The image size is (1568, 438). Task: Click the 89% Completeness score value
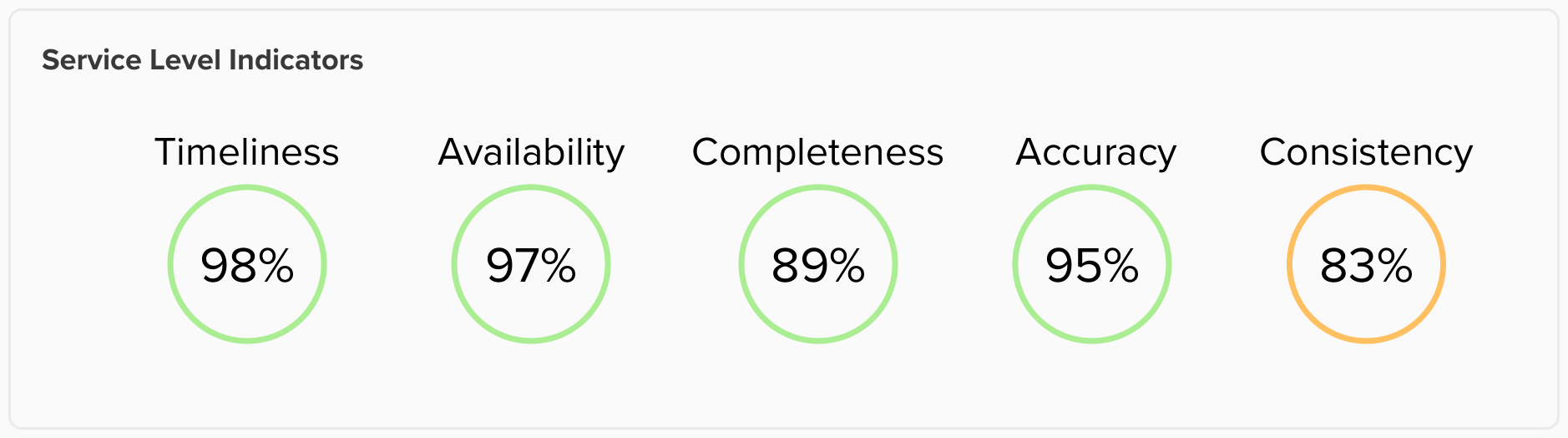pyautogui.click(x=818, y=266)
